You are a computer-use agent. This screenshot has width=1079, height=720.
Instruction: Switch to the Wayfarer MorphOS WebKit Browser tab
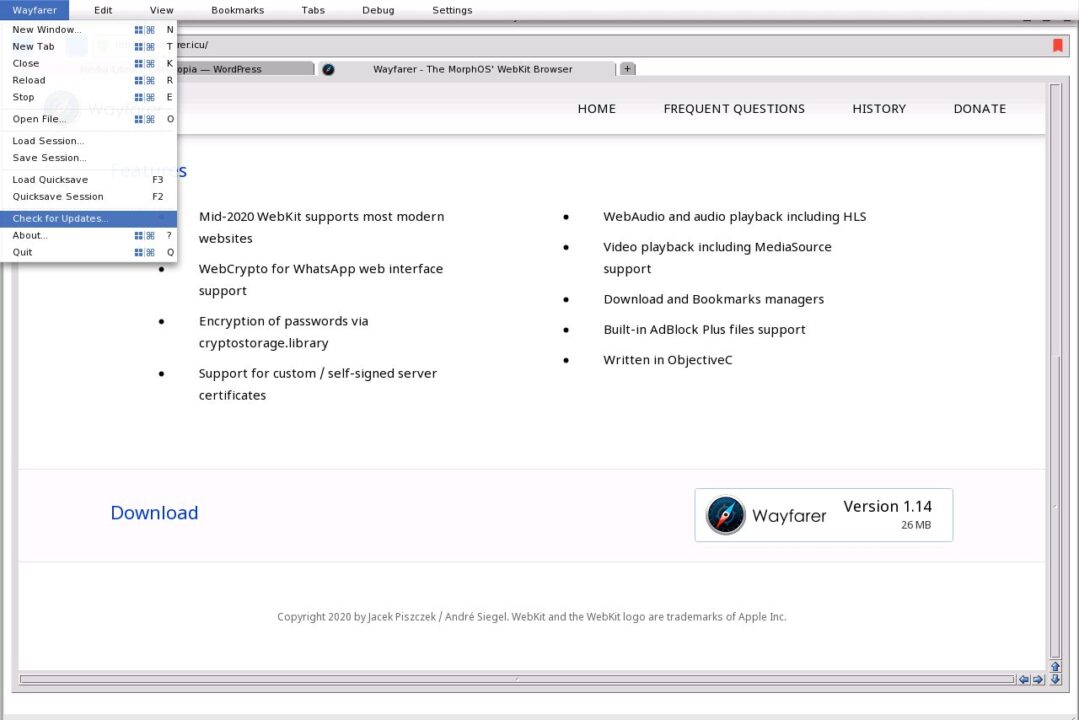click(468, 69)
